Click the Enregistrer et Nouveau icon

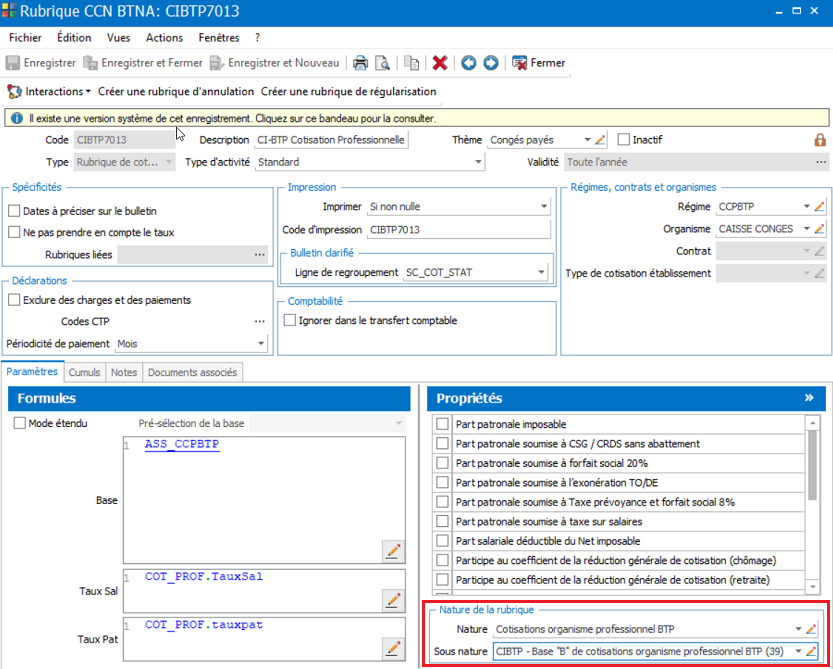217,63
